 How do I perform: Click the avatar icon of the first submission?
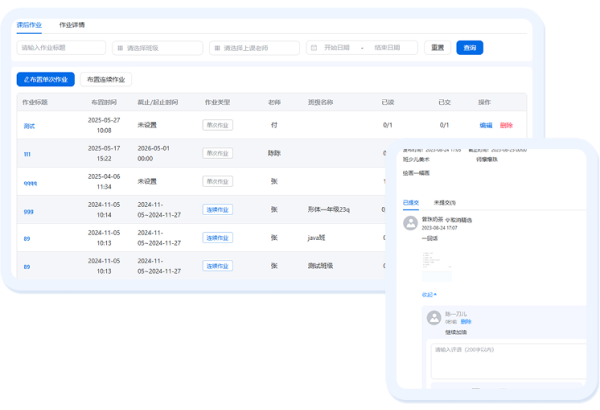[410, 223]
